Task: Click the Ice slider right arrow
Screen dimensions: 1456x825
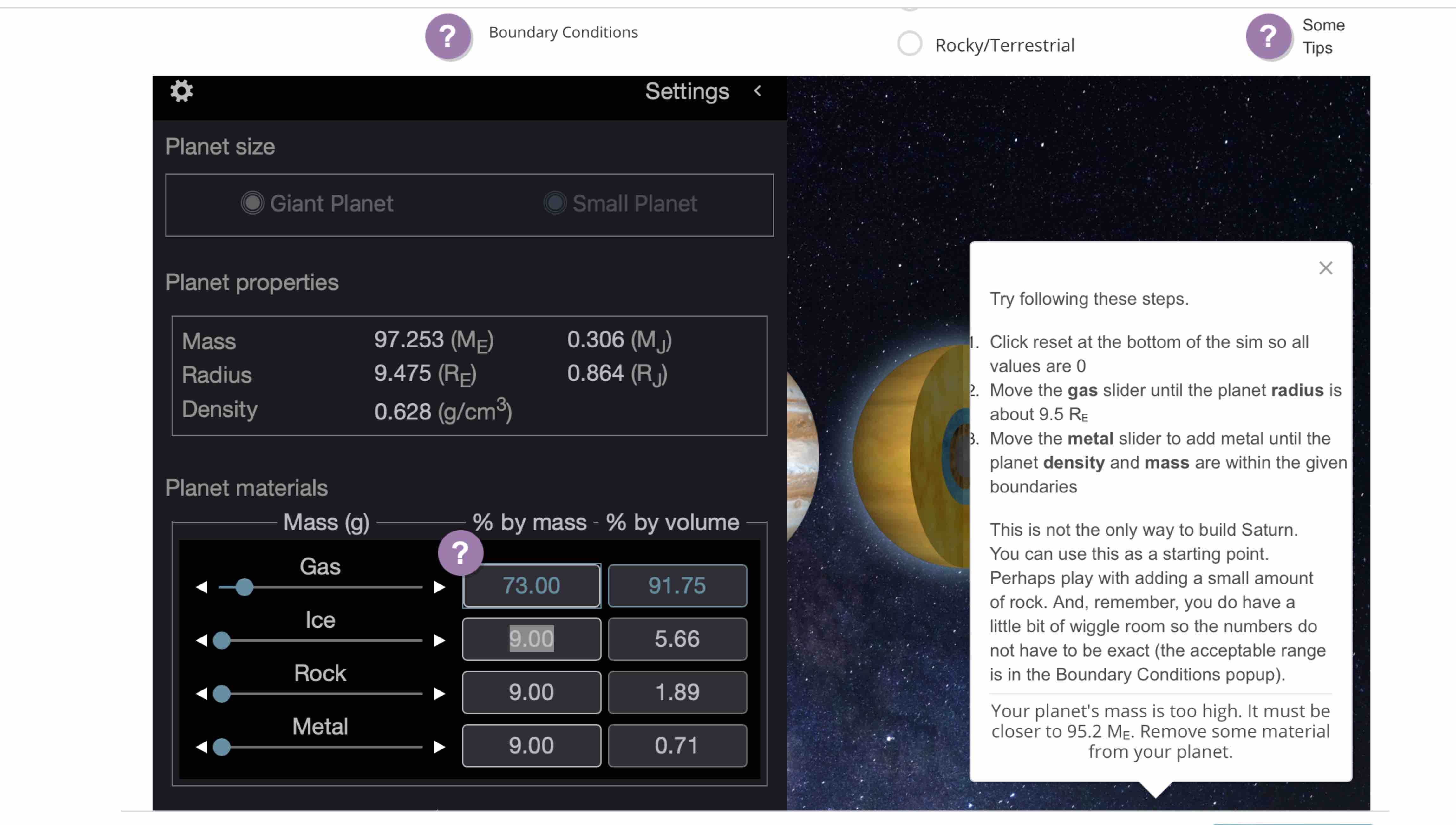Action: coord(439,640)
